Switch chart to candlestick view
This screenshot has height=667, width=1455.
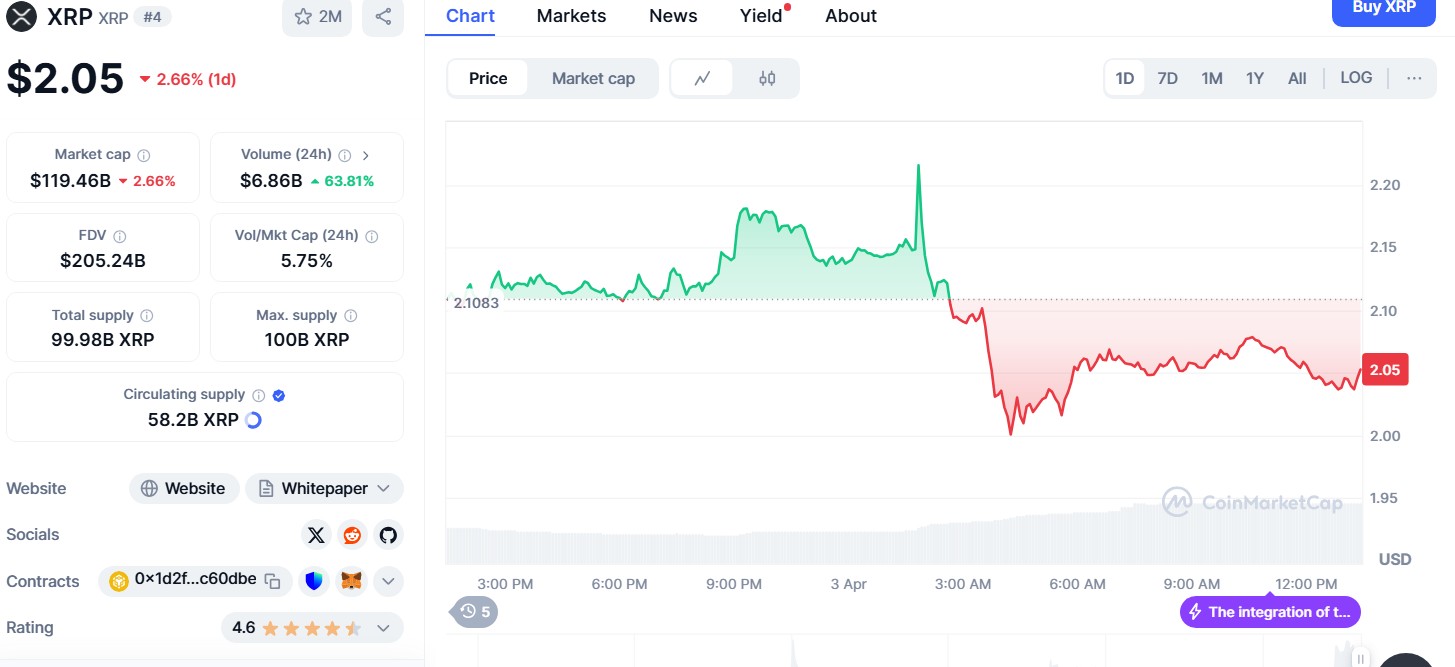coord(767,78)
